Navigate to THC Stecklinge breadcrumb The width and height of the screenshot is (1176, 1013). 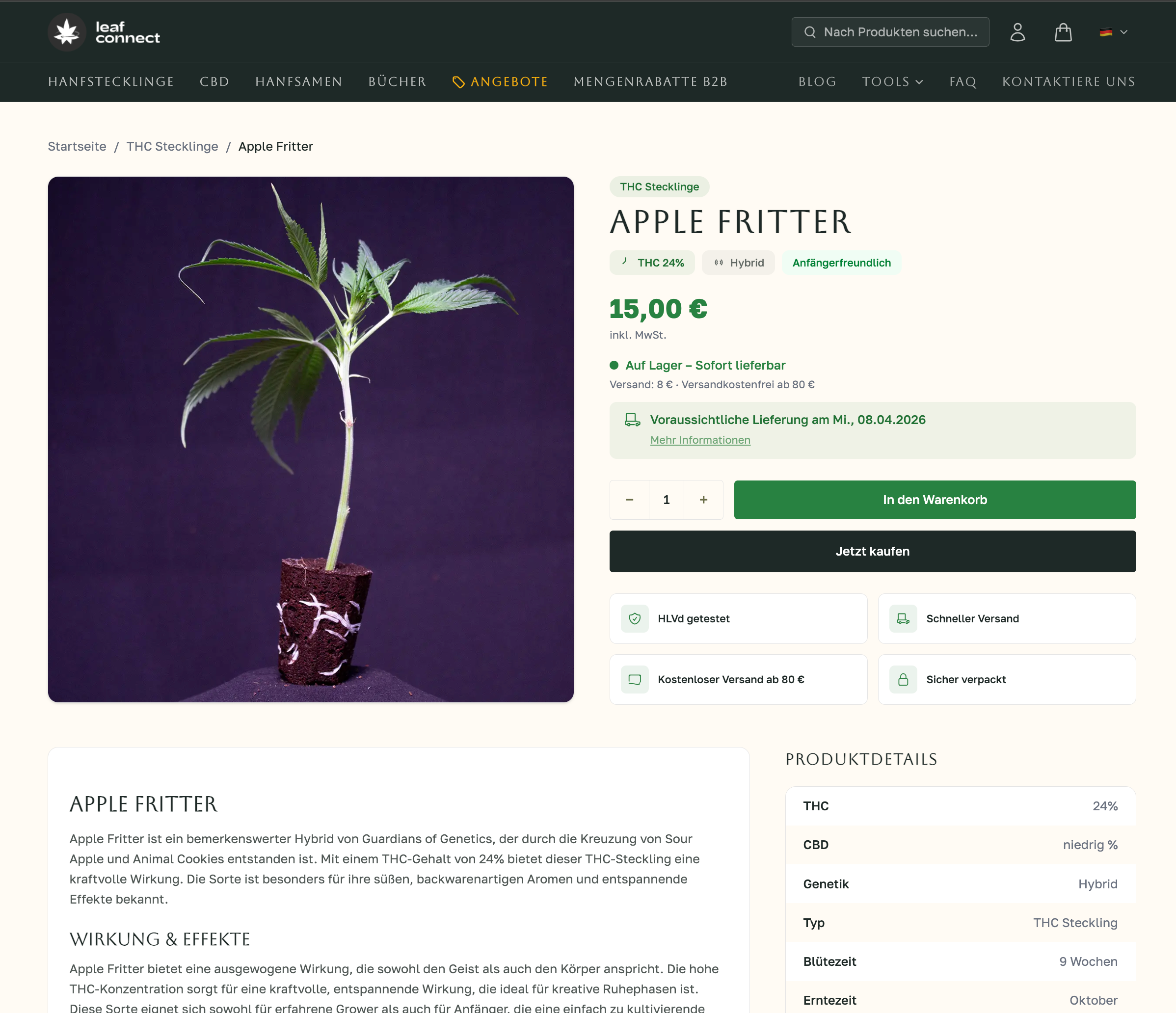pos(172,146)
